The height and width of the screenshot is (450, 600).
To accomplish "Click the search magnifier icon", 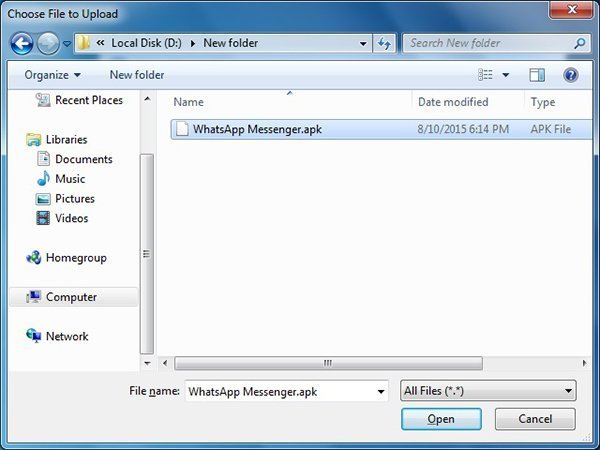I will point(580,43).
